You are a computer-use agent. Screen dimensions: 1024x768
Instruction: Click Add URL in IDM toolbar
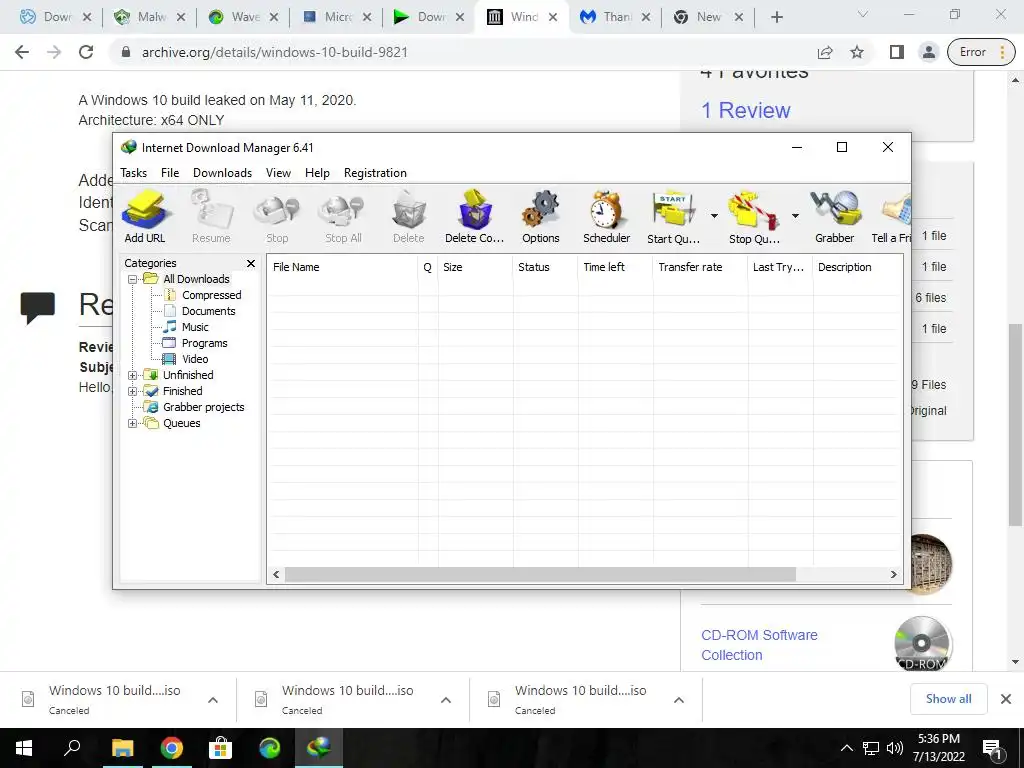[145, 217]
